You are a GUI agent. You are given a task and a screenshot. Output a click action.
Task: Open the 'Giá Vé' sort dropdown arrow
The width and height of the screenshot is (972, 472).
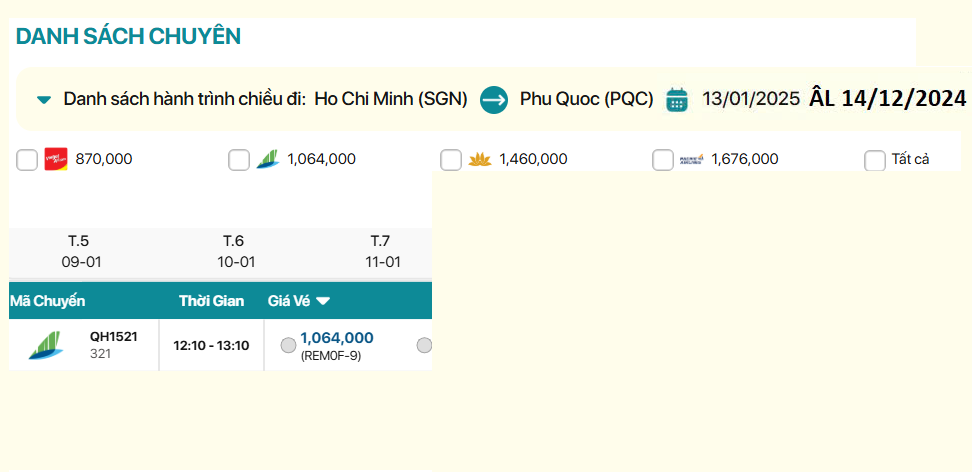click(x=323, y=301)
